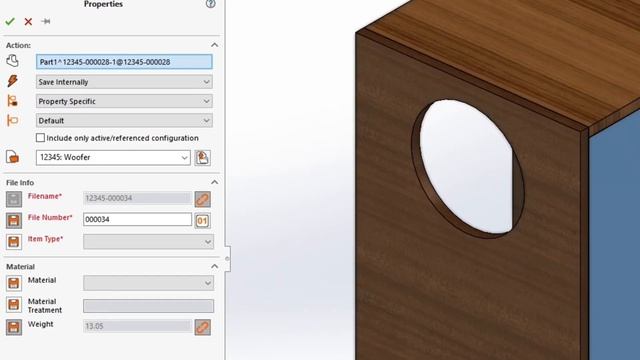Click the project folder icon beside Woofer
640x360 pixels.
(13, 157)
